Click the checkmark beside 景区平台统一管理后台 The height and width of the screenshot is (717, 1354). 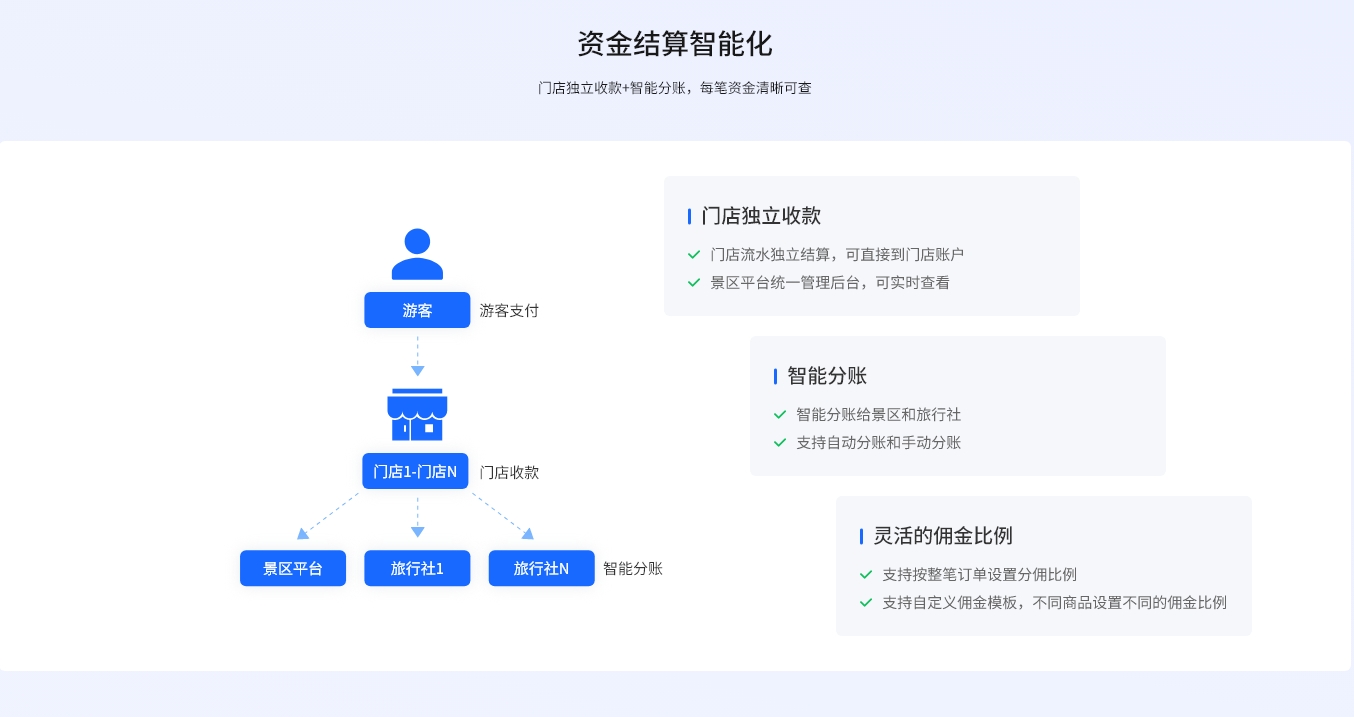click(694, 283)
